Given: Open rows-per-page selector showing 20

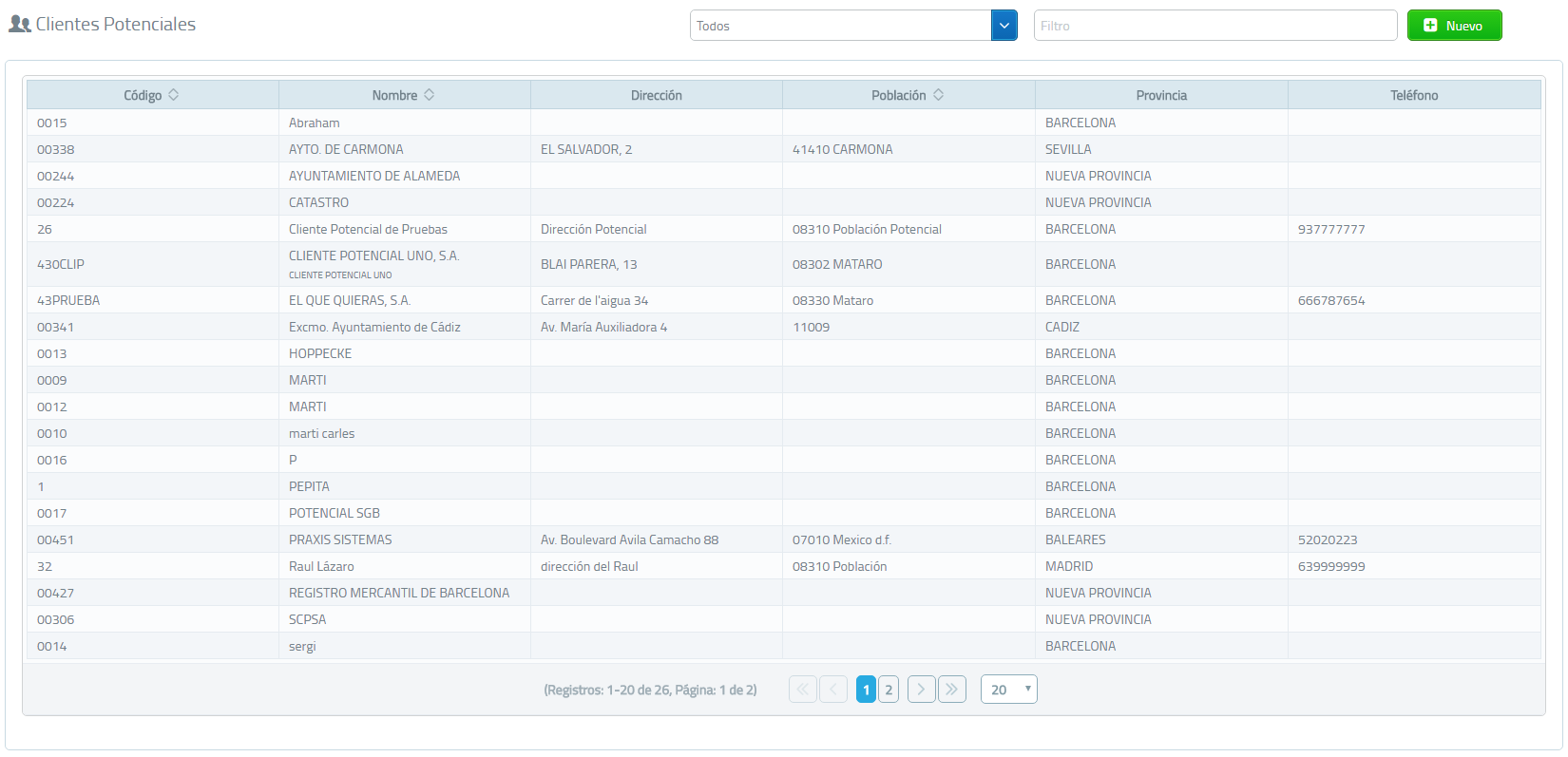Looking at the screenshot, I should [x=1009, y=690].
